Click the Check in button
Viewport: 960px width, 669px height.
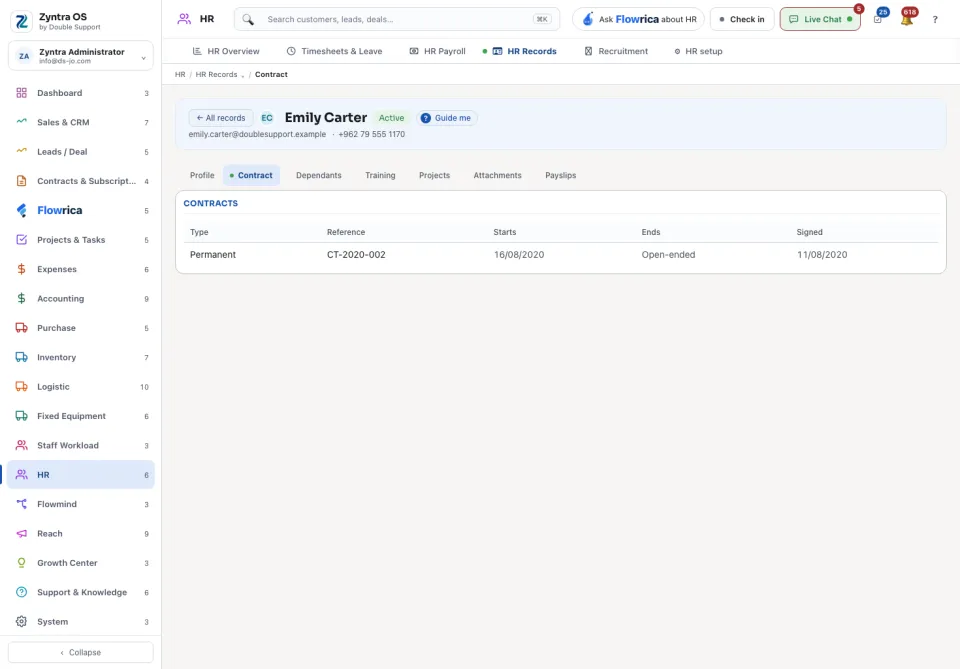point(741,19)
